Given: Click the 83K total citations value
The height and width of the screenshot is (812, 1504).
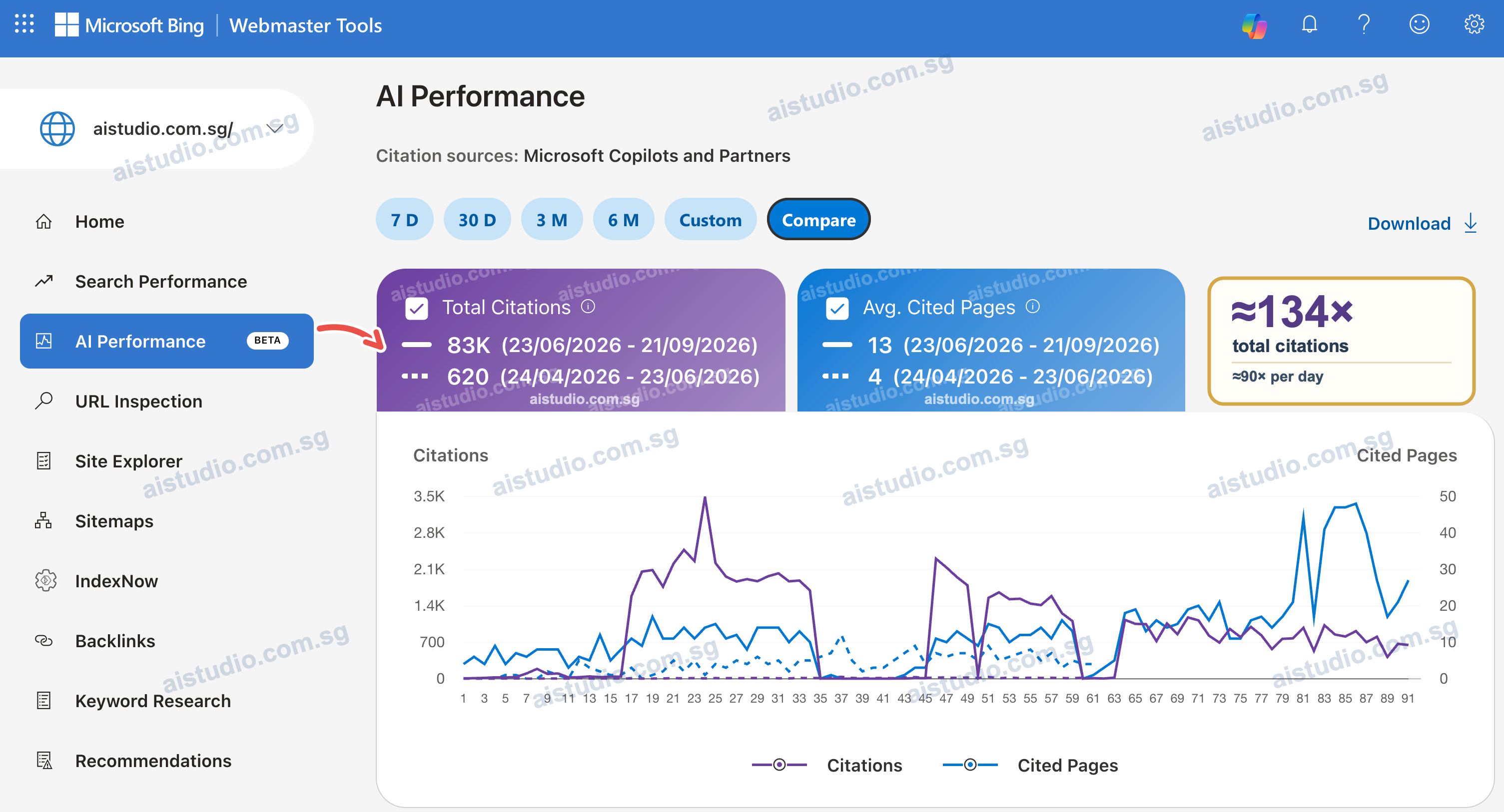Looking at the screenshot, I should click(x=468, y=345).
